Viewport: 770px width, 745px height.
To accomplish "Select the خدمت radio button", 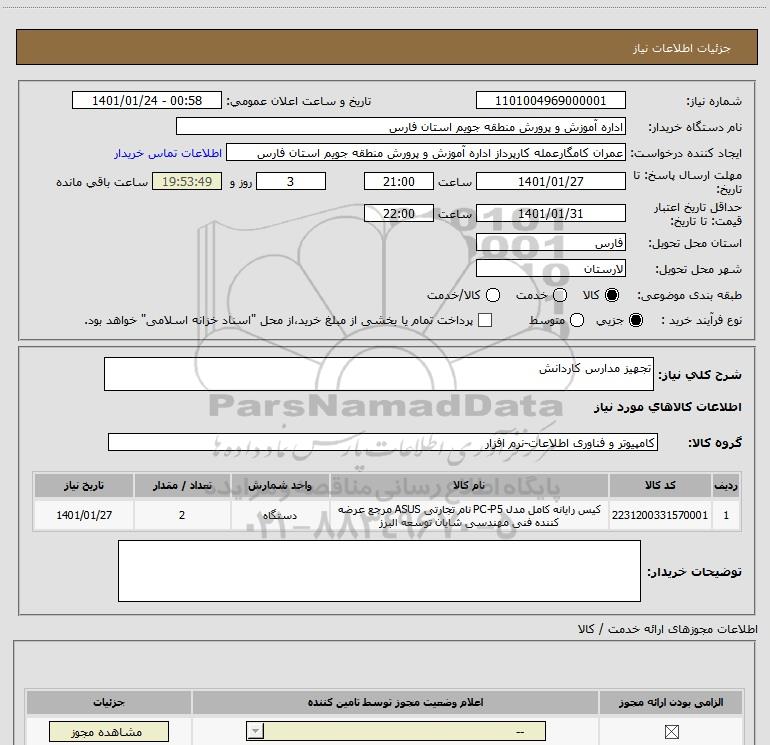I will [x=560, y=295].
